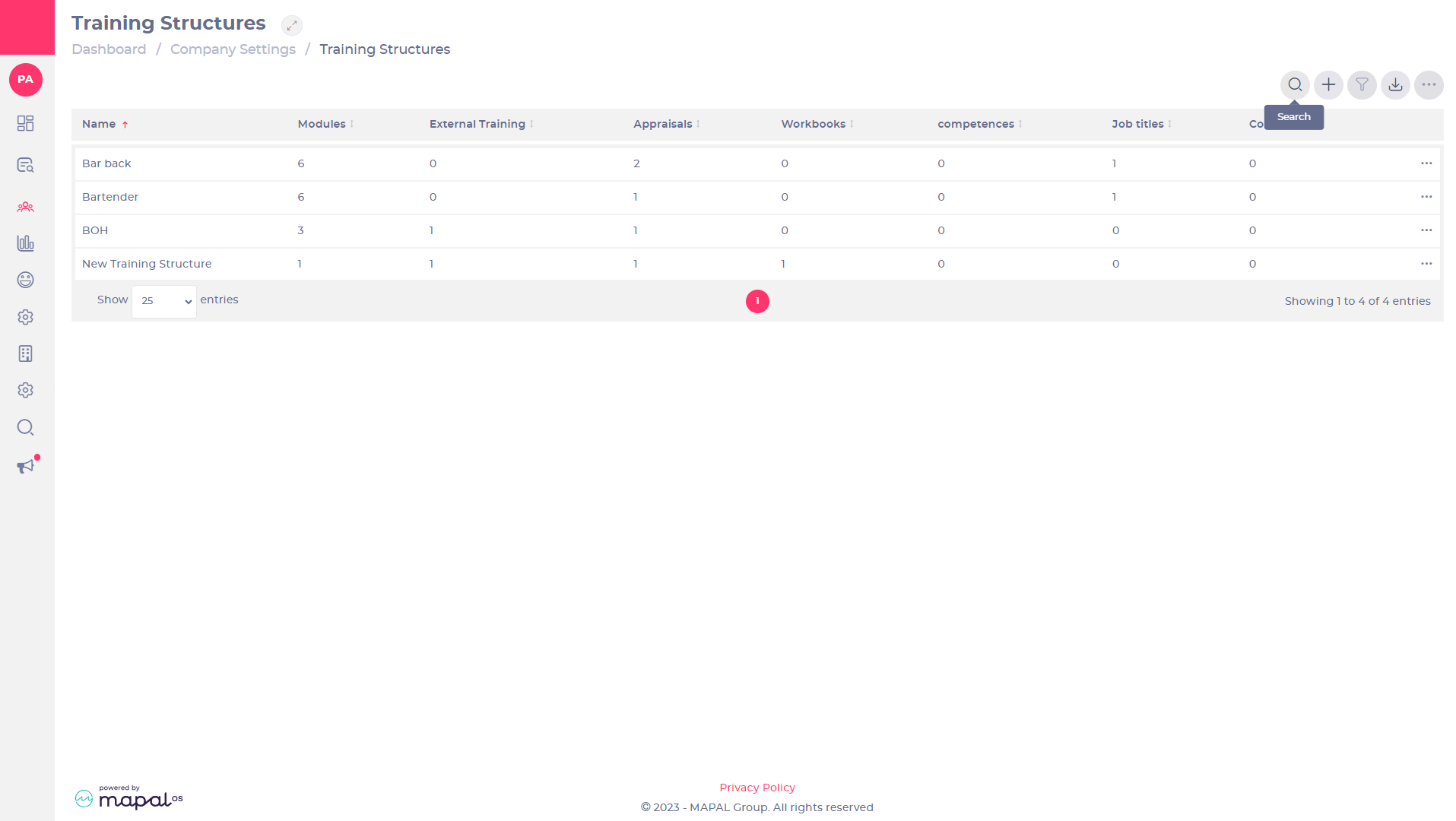1456x821 pixels.
Task: Click 'Showing 1 to 4 of 4 entries' text
Action: 1357,301
